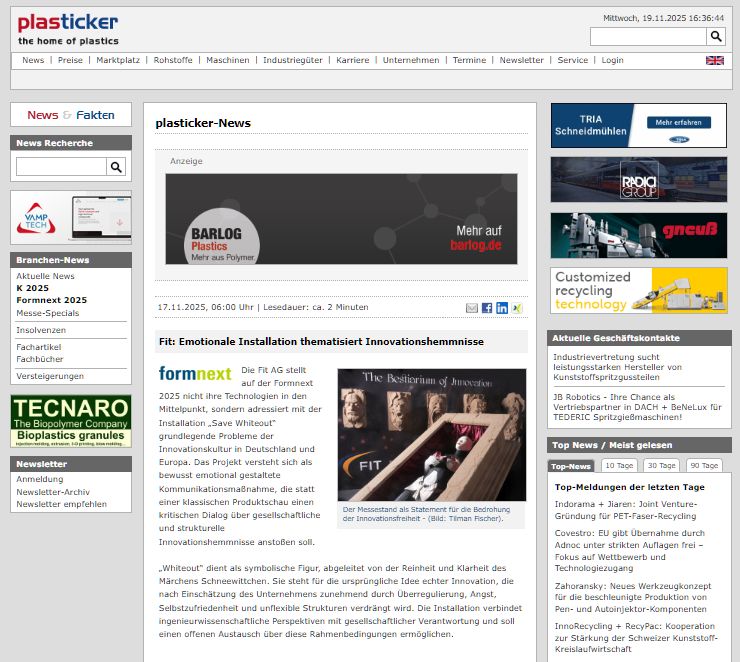Viewport: 740px width, 662px height.
Task: Click the article headline Fit: Emotionale Installation
Action: coord(321,342)
